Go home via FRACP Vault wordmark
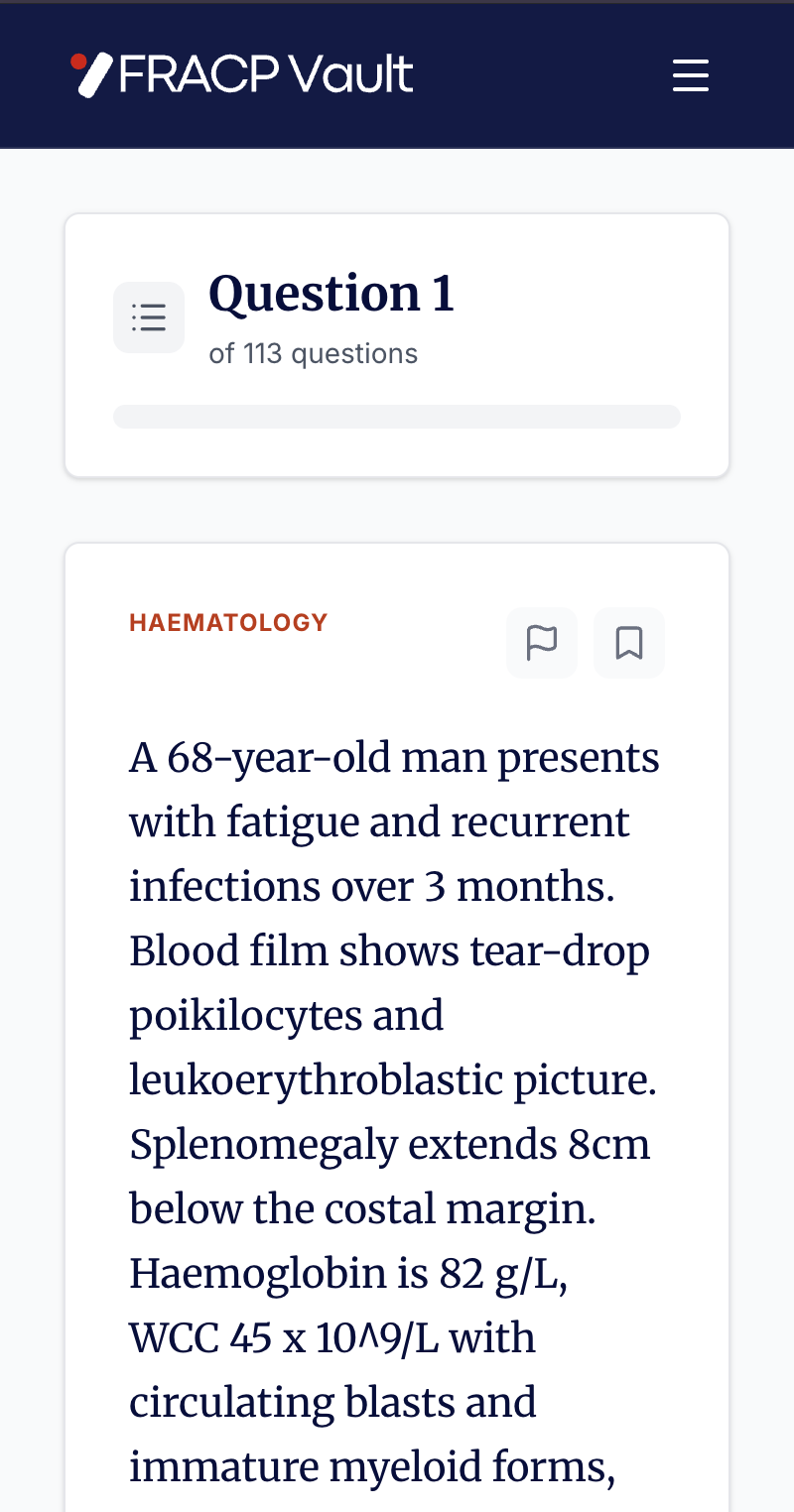The height and width of the screenshot is (1512, 794). 266,75
